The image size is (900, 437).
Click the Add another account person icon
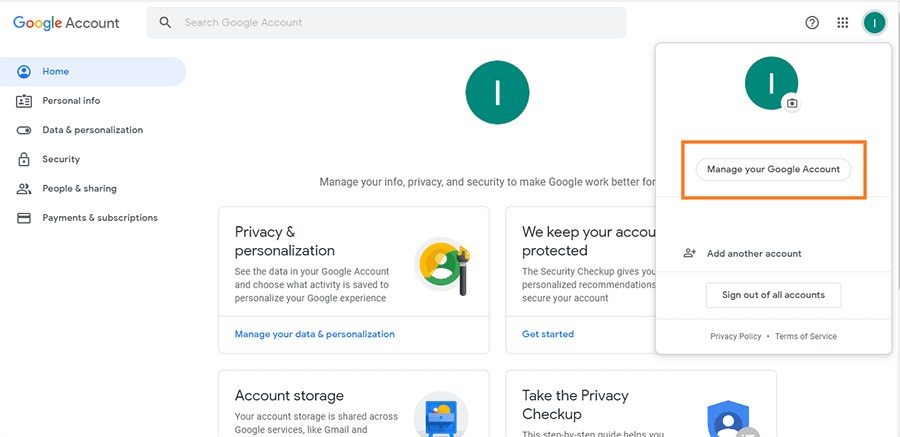(689, 253)
